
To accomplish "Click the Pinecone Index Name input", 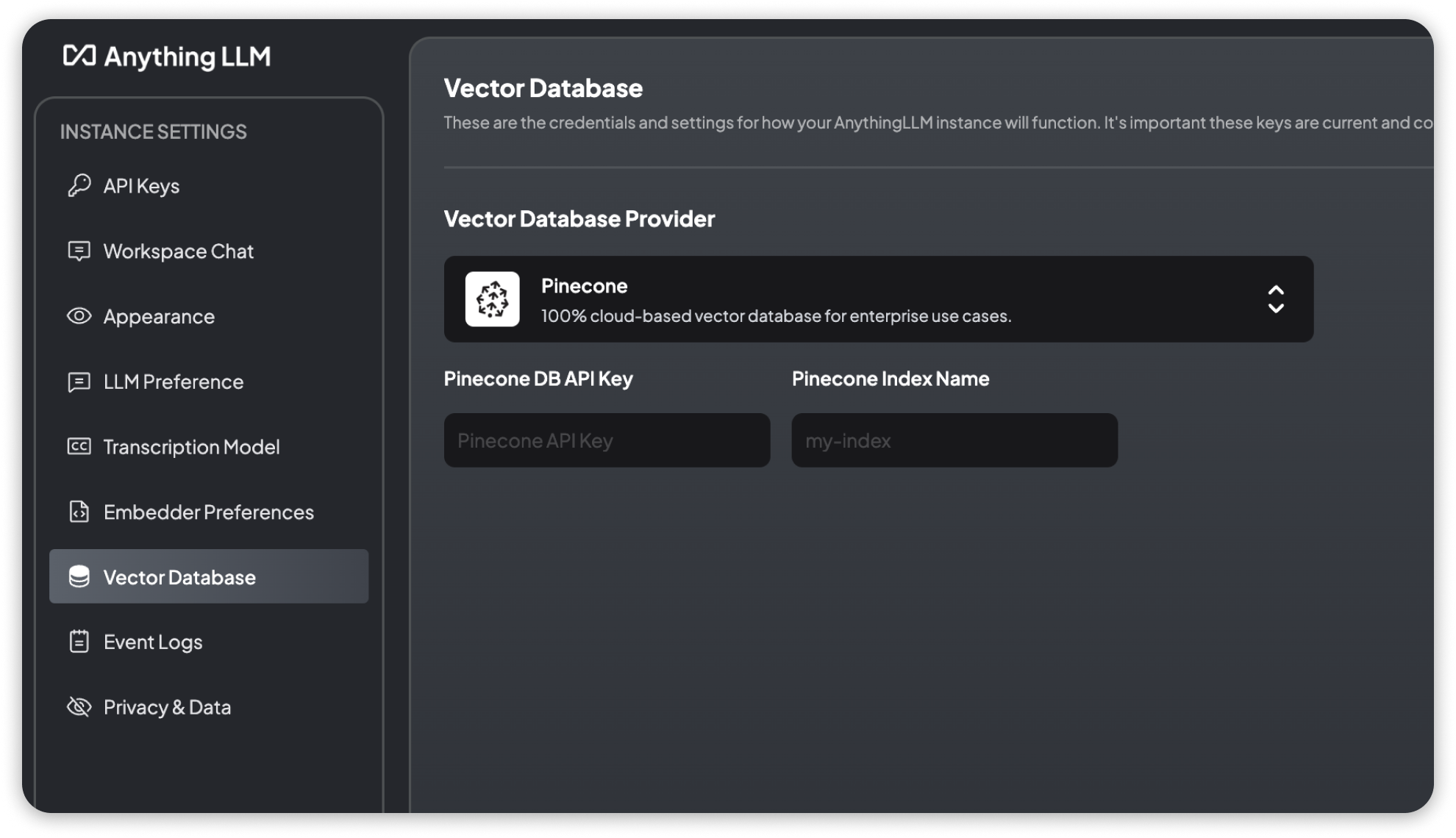I will [954, 440].
